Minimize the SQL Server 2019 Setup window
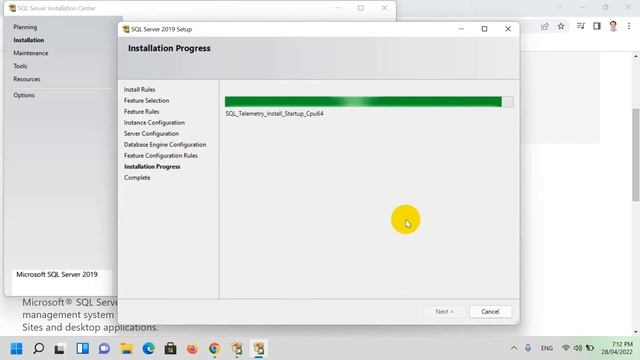The image size is (640, 360). pyautogui.click(x=461, y=29)
